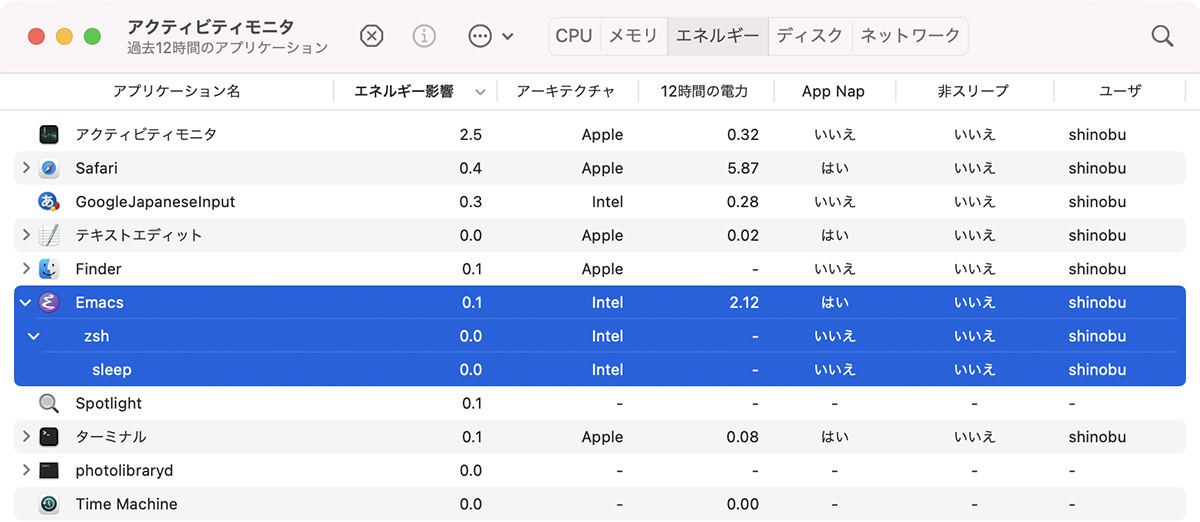Image resolution: width=1200 pixels, height=522 pixels.
Task: Open the search magnifier icon
Action: (1162, 36)
